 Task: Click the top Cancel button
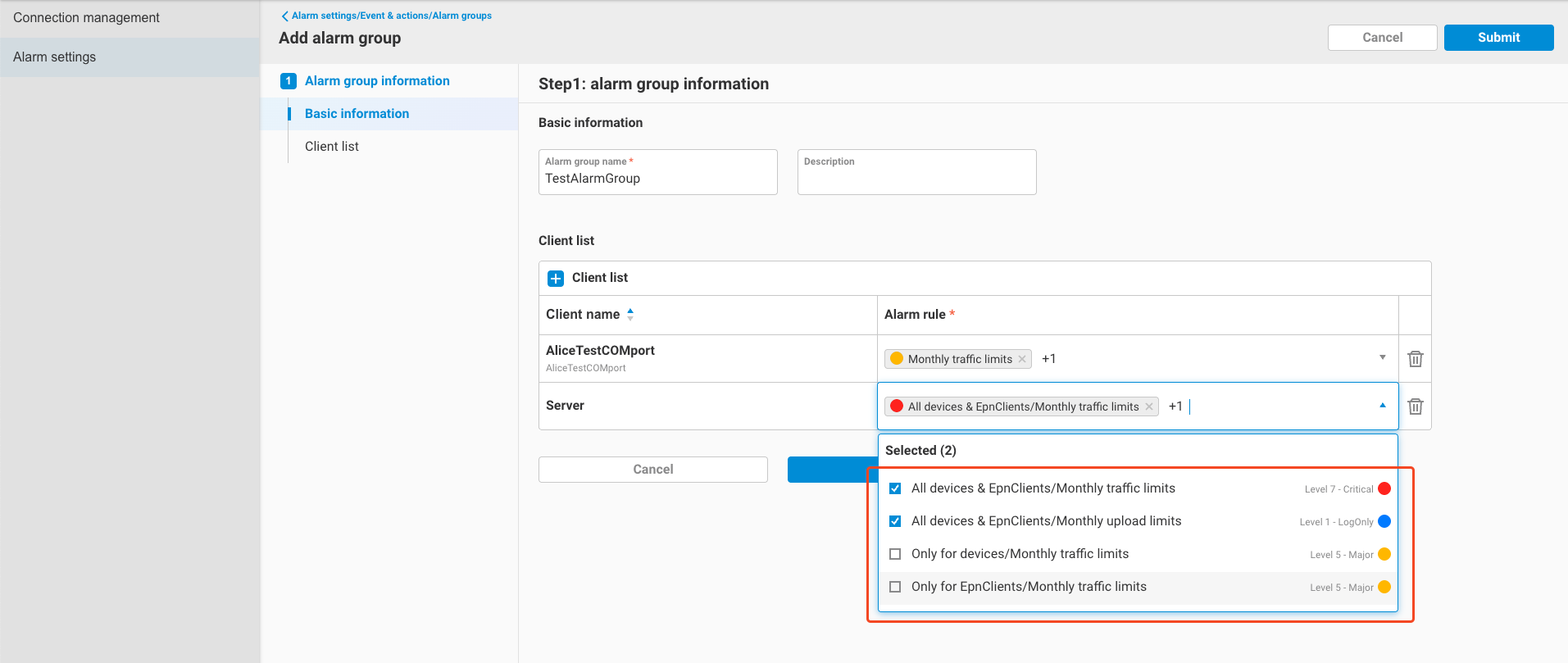click(x=1382, y=38)
